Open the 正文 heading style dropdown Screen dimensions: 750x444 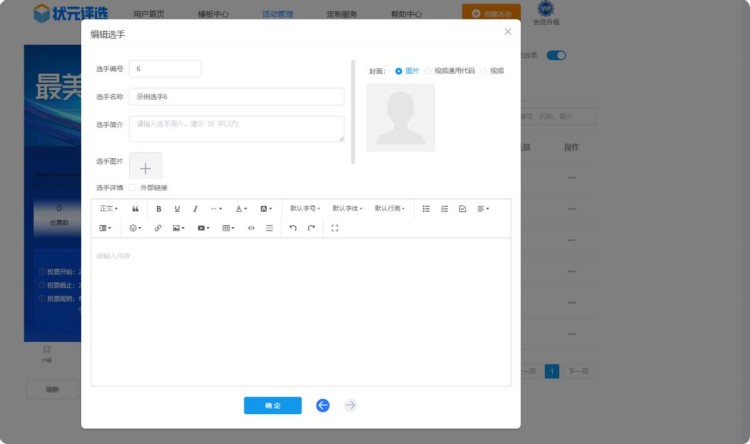point(108,209)
